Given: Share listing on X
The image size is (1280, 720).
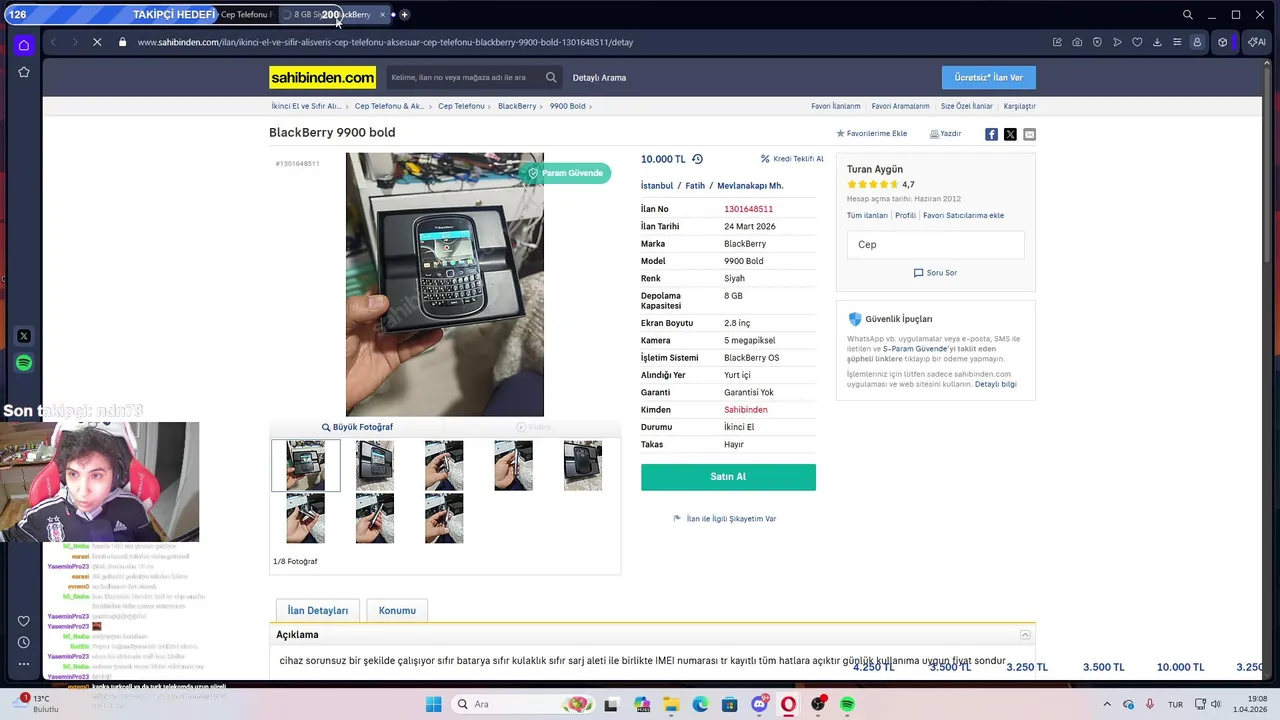Looking at the screenshot, I should point(1010,134).
